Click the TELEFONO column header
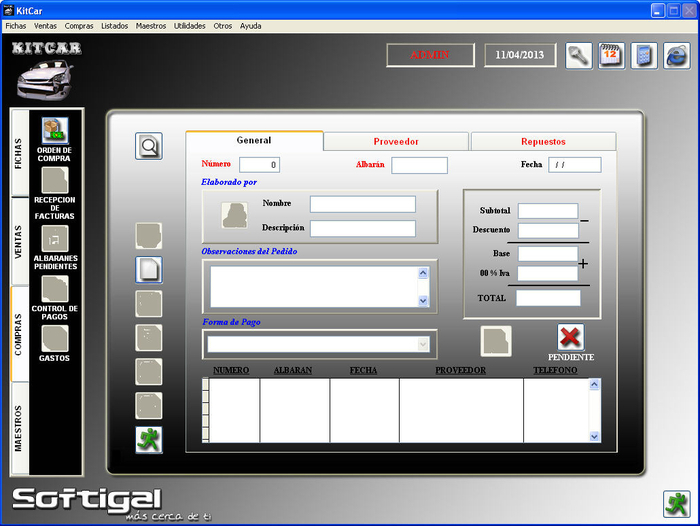Screen dimensions: 700x526 point(555,370)
